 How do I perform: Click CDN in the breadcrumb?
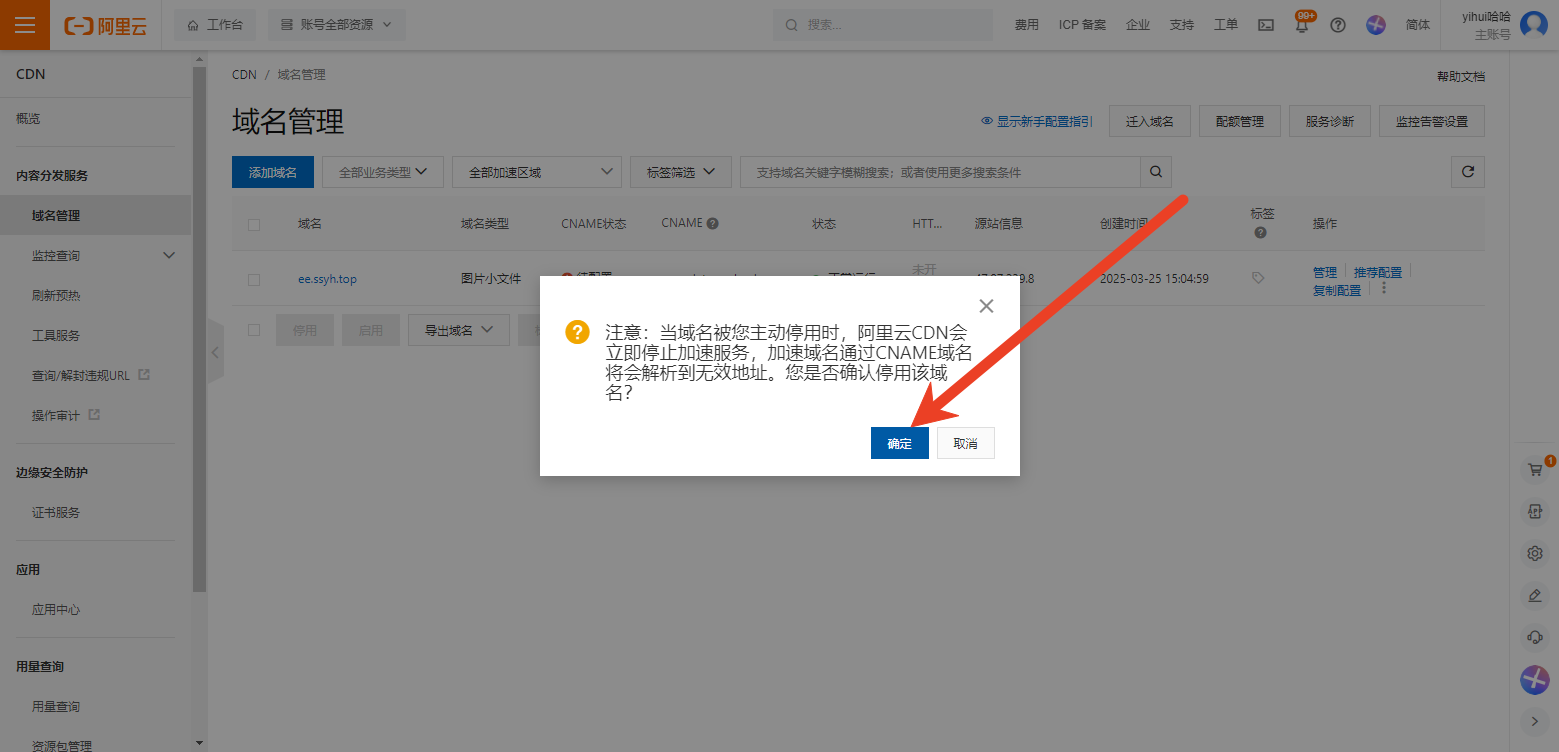coord(244,75)
